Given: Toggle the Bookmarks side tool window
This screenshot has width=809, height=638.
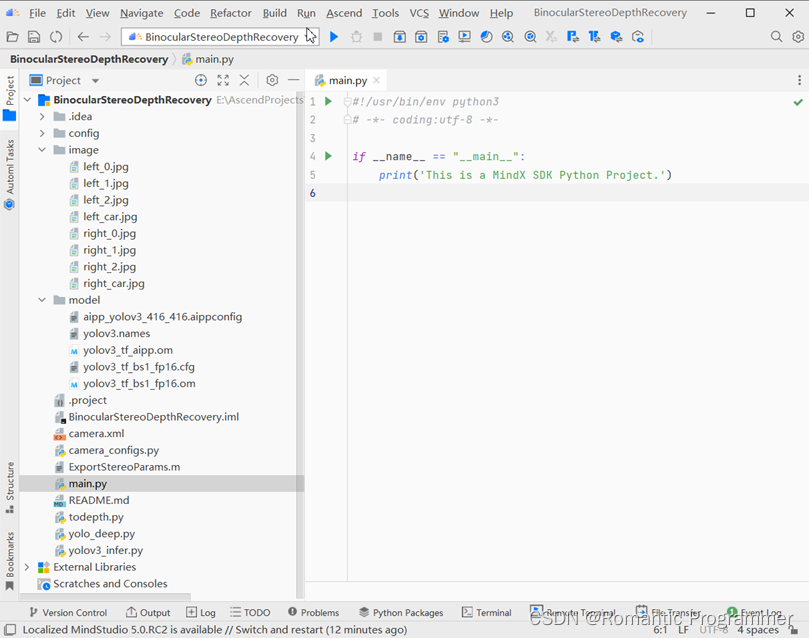Looking at the screenshot, I should click(10, 561).
